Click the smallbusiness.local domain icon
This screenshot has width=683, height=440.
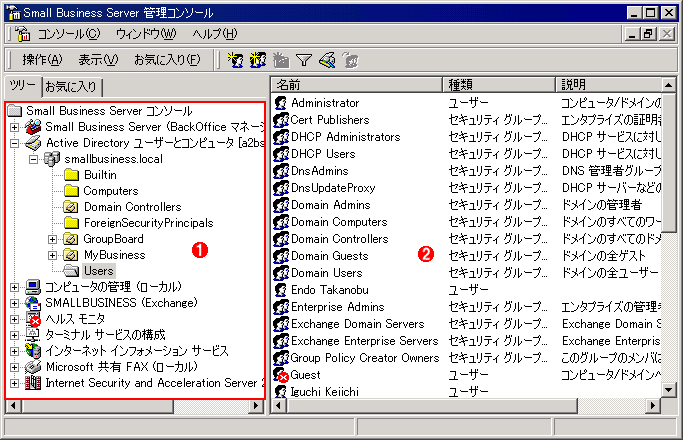[52, 159]
